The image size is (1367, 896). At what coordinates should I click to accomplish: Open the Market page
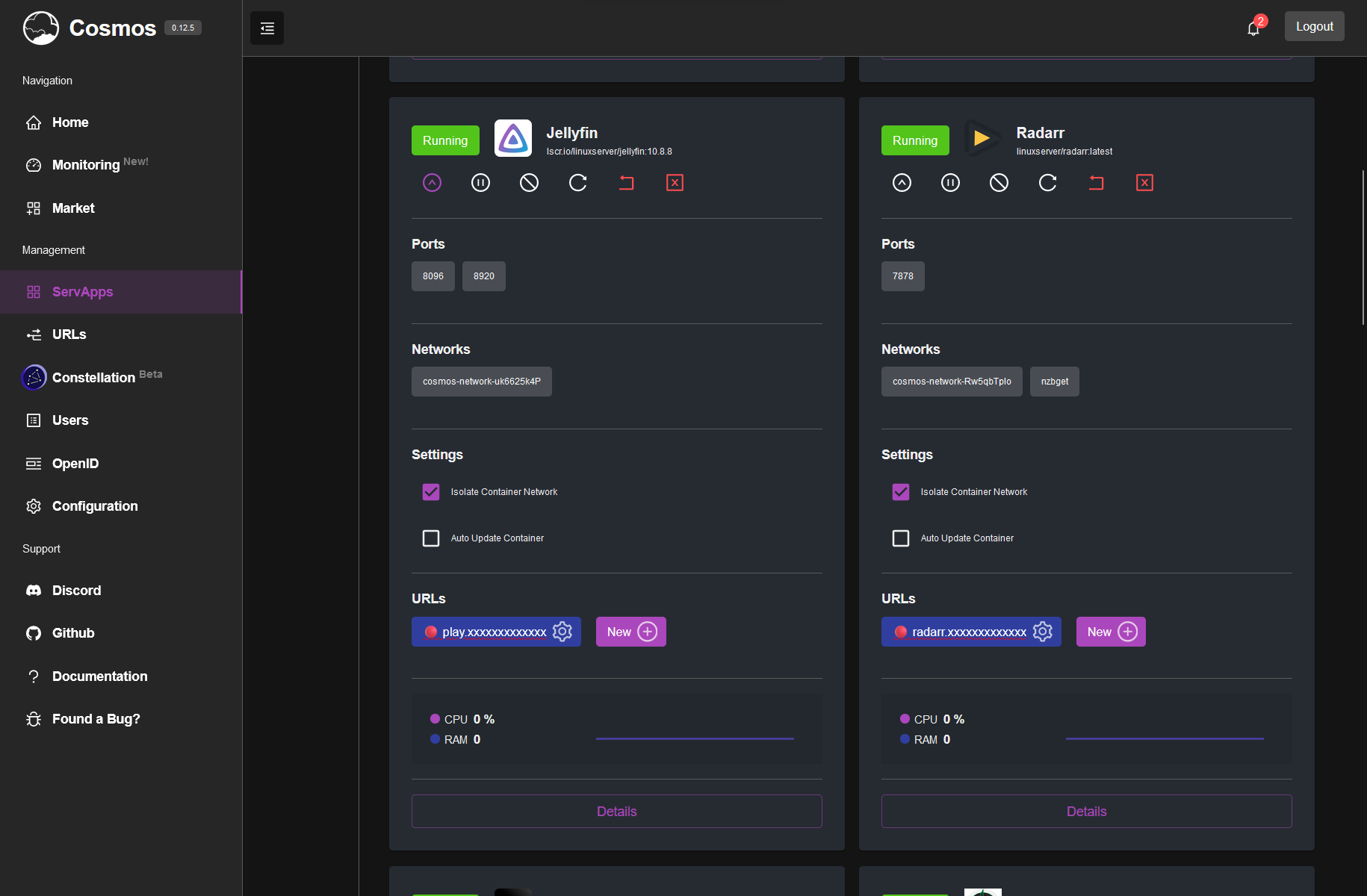pos(121,208)
